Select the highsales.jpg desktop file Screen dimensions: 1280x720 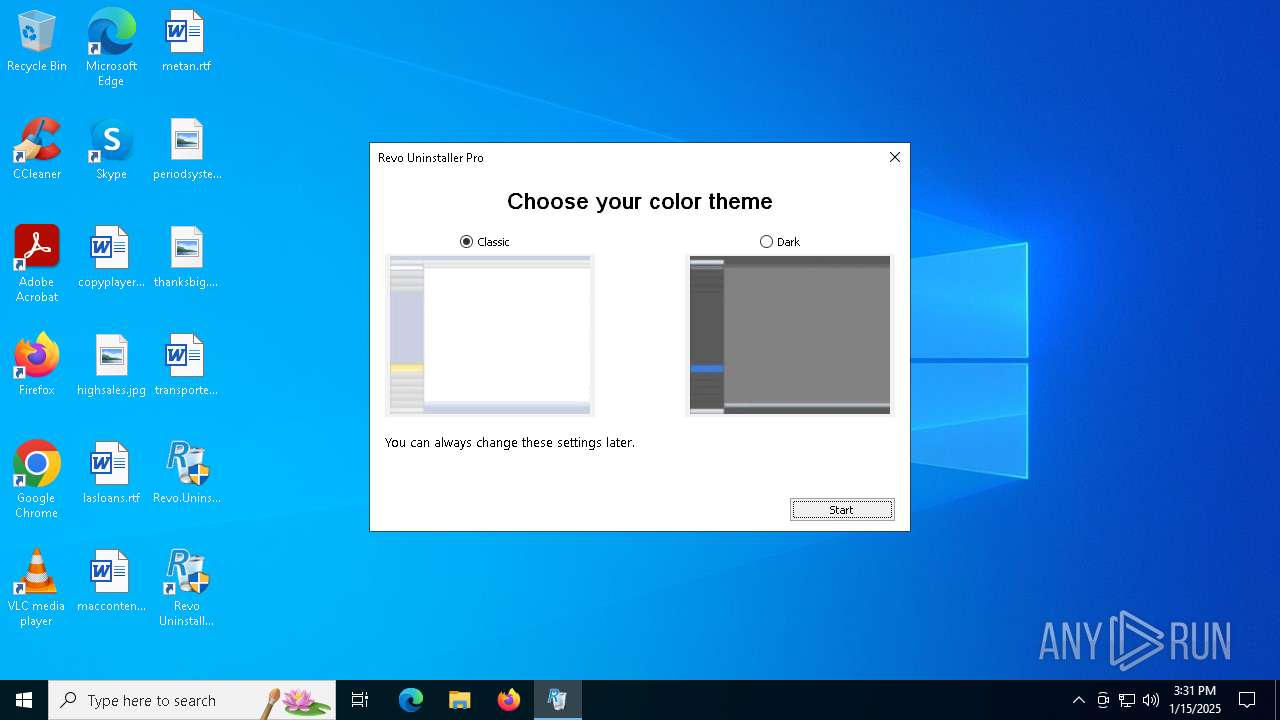(111, 366)
